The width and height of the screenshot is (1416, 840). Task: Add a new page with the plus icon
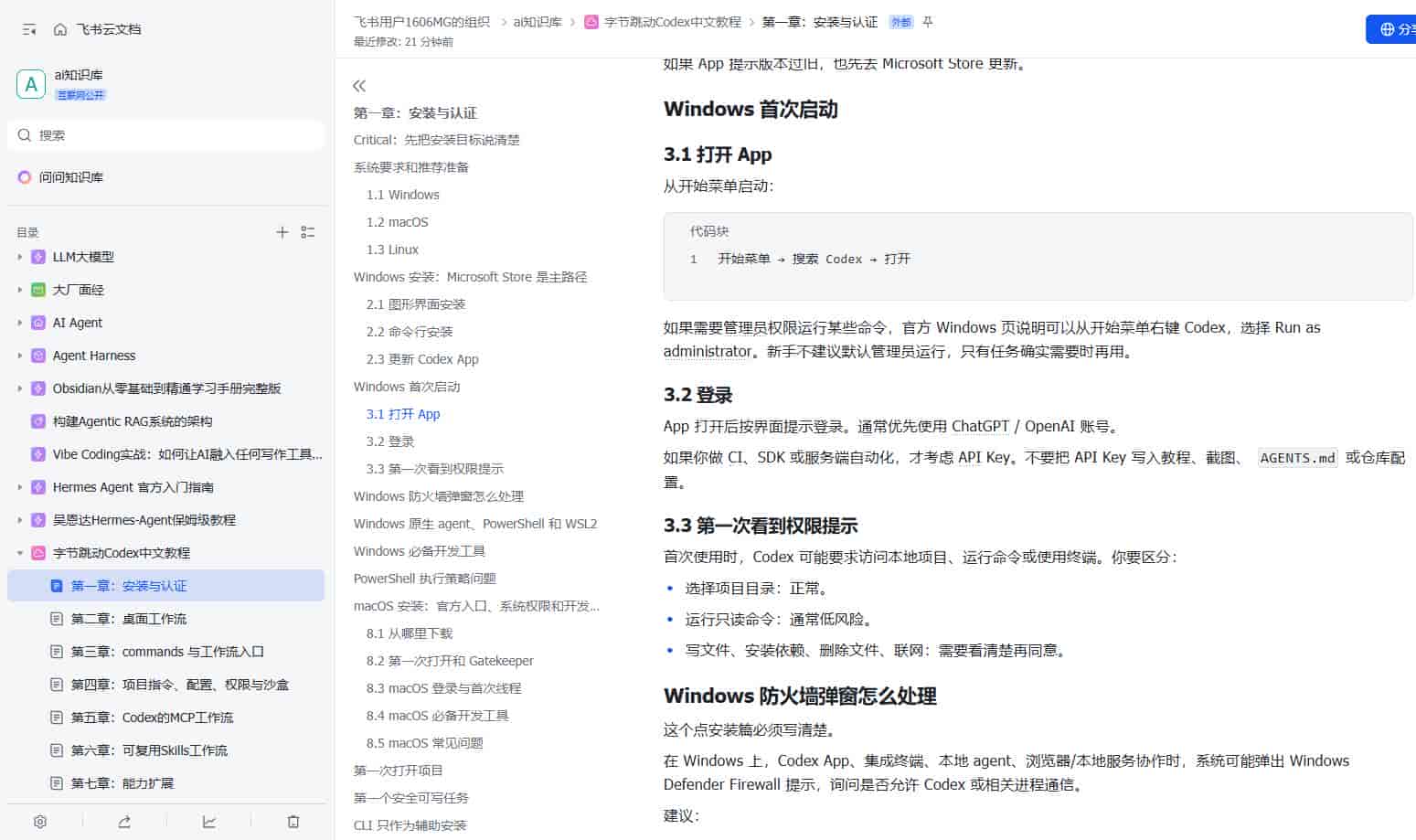pos(282,232)
